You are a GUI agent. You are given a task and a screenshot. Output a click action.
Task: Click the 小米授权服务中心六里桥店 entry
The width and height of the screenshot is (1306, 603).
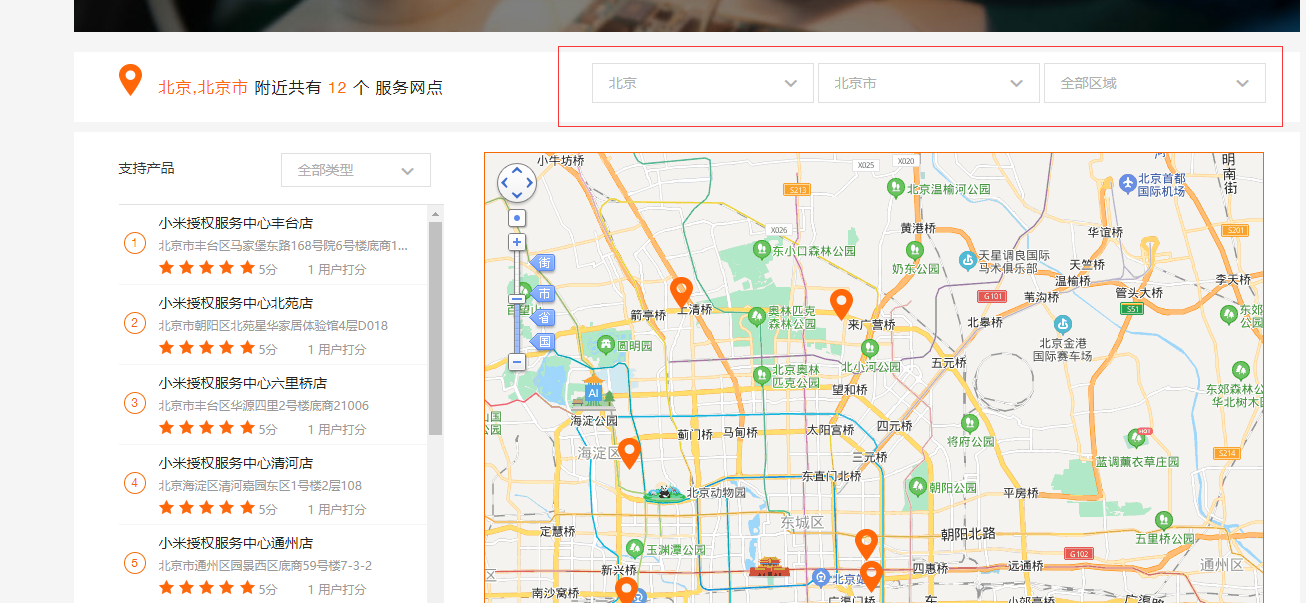[242, 383]
